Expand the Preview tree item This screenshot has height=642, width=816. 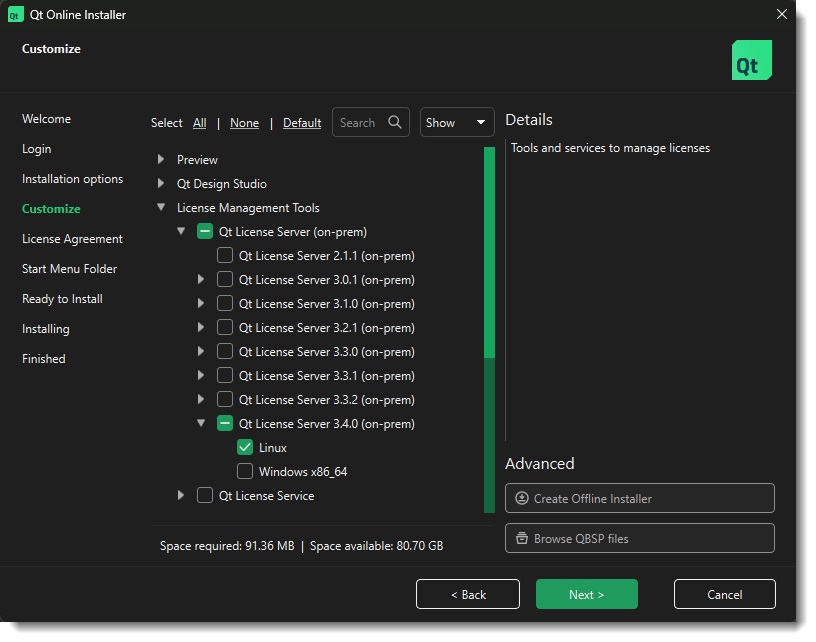click(x=160, y=158)
